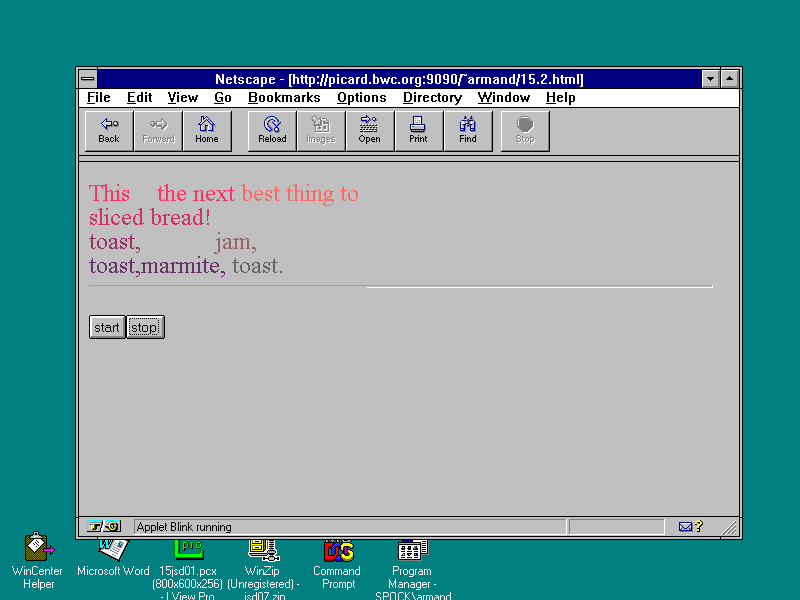Viewport: 800px width, 600px height.
Task: Open Find with the binoculars icon
Action: click(468, 131)
